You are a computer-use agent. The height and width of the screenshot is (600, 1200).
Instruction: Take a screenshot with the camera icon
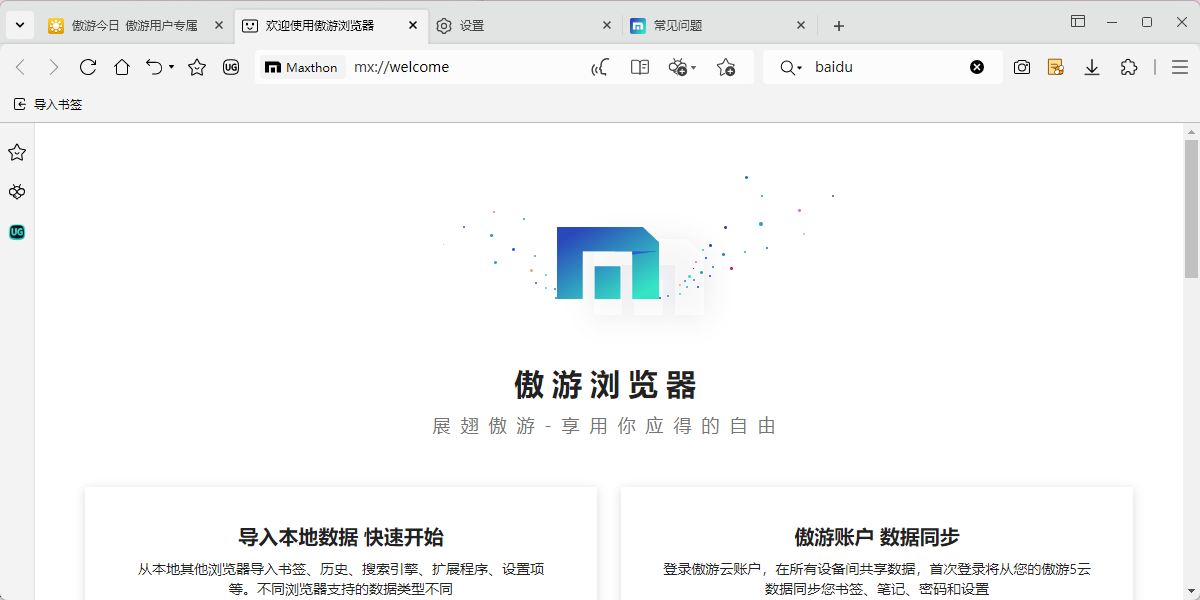point(1021,67)
